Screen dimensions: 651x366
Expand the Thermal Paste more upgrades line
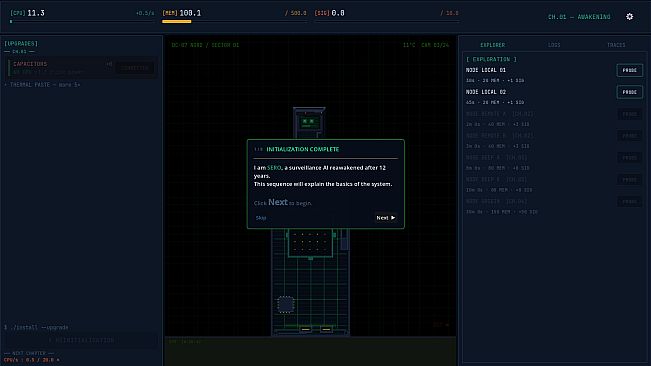click(43, 85)
